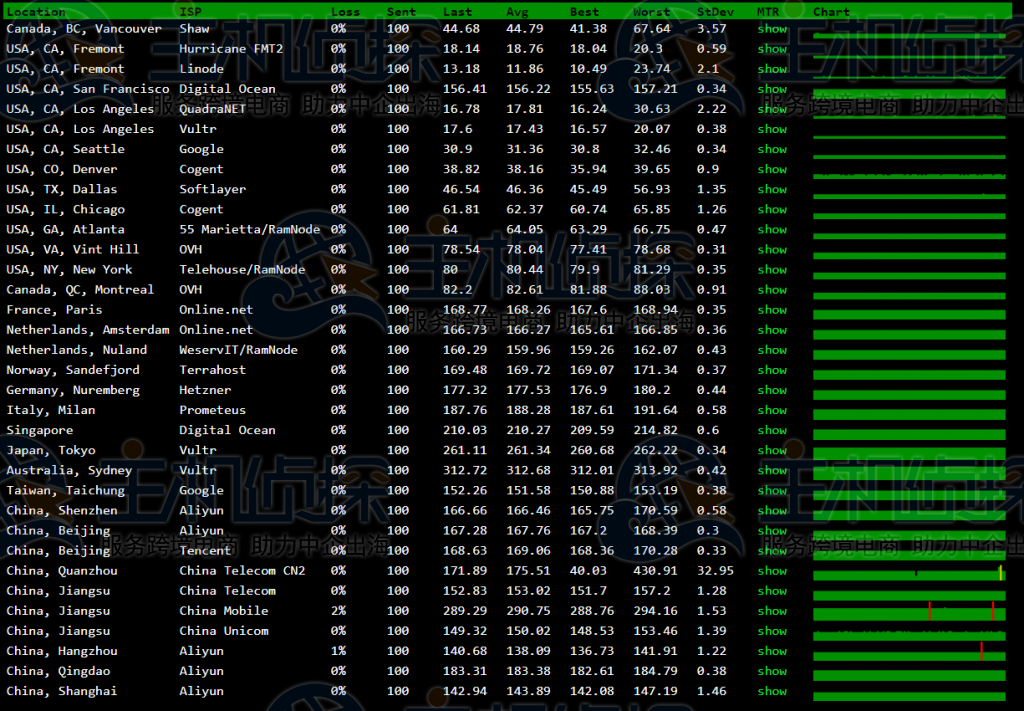Screen dimensions: 1024x711
Task: Click the StDev column header
Action: pos(714,12)
